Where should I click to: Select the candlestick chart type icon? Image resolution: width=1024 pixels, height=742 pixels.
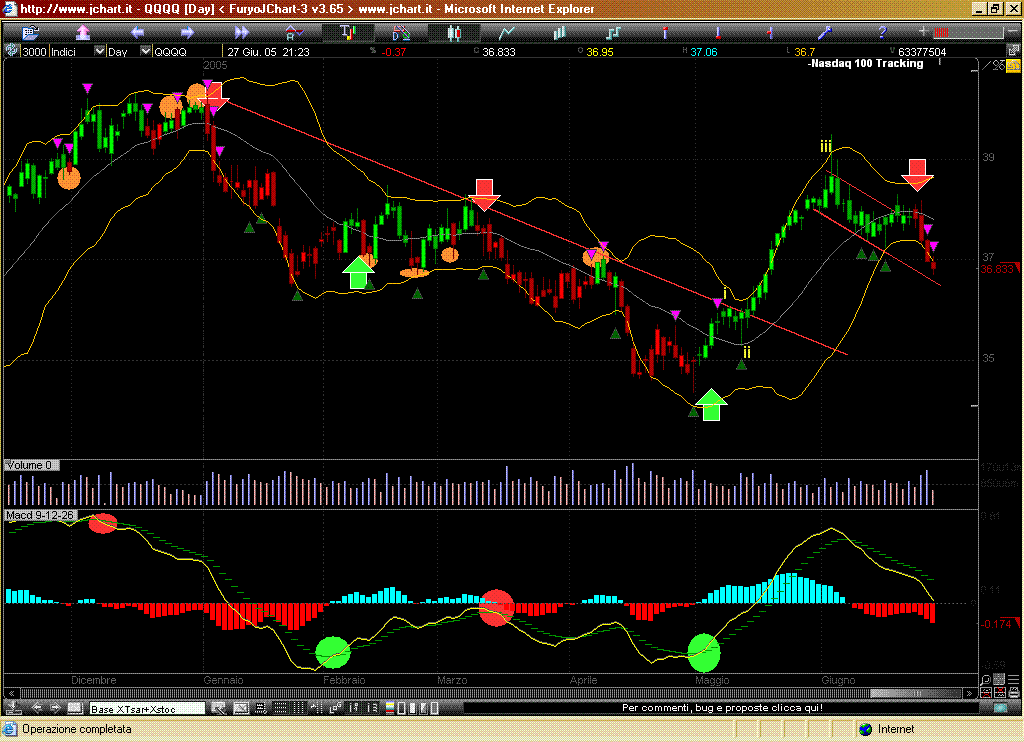[453, 33]
